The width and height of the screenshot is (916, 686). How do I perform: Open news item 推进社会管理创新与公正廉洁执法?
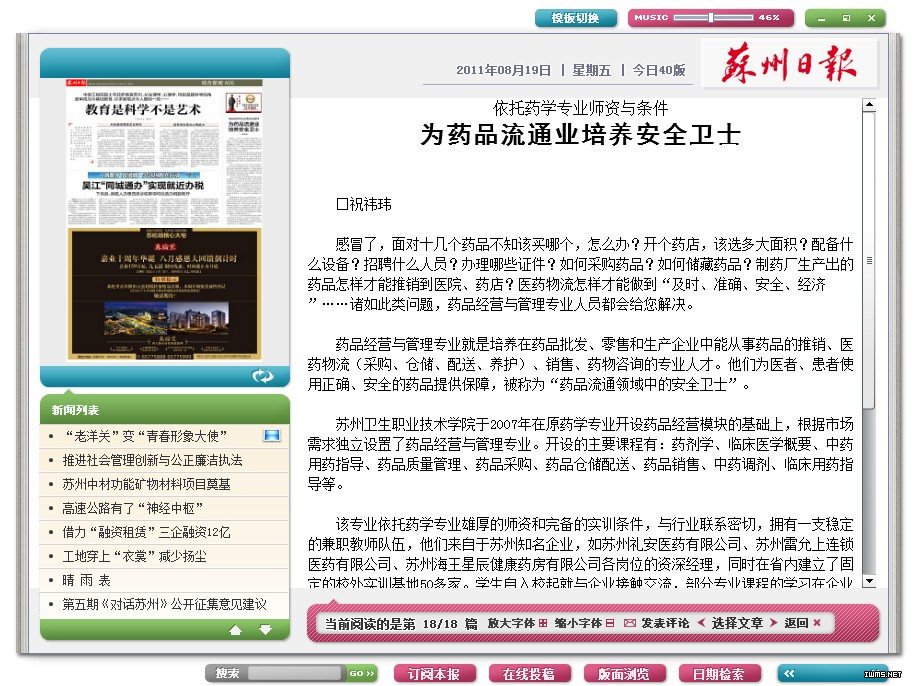tap(152, 460)
